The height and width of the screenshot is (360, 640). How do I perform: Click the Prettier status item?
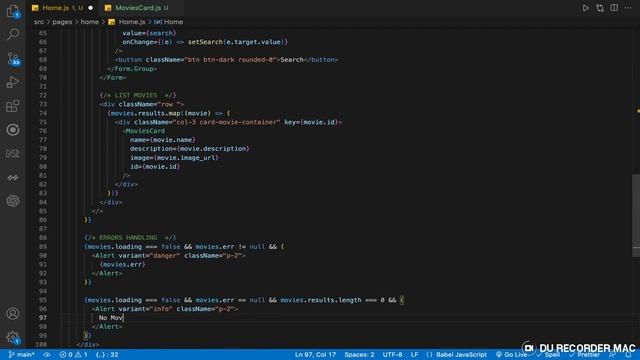click(584, 355)
